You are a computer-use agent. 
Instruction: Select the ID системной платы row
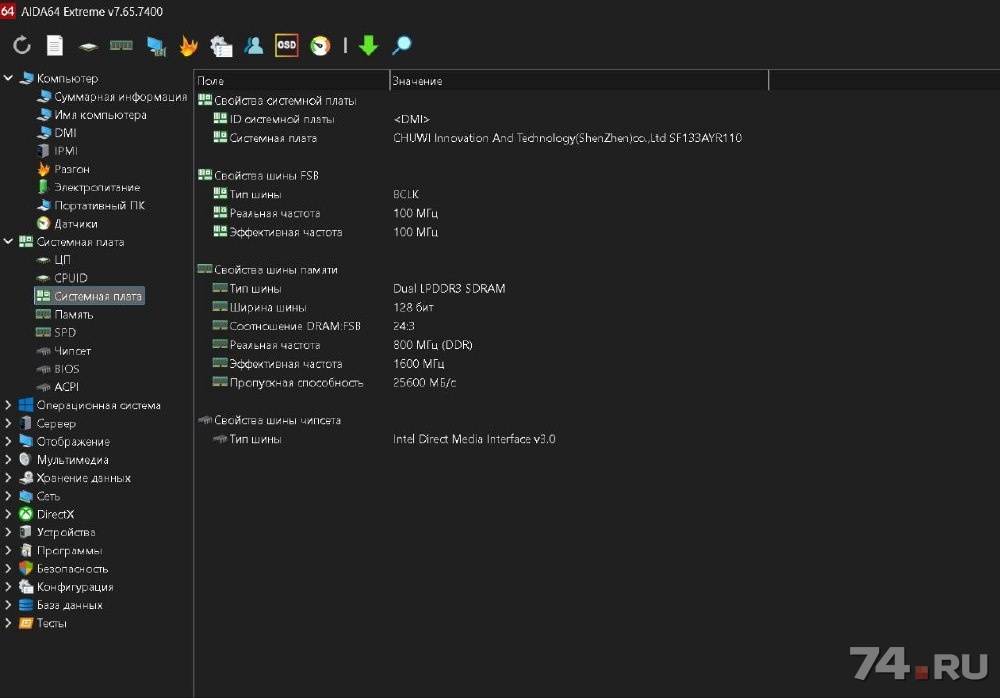pos(282,119)
